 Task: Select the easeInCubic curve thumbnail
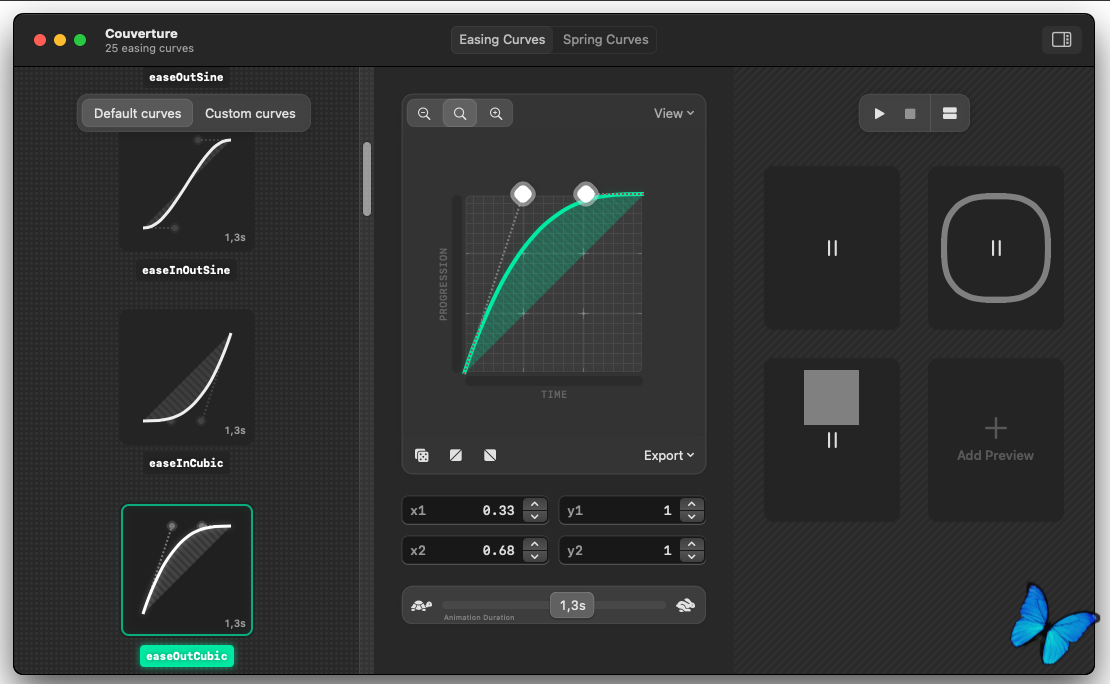tap(187, 377)
